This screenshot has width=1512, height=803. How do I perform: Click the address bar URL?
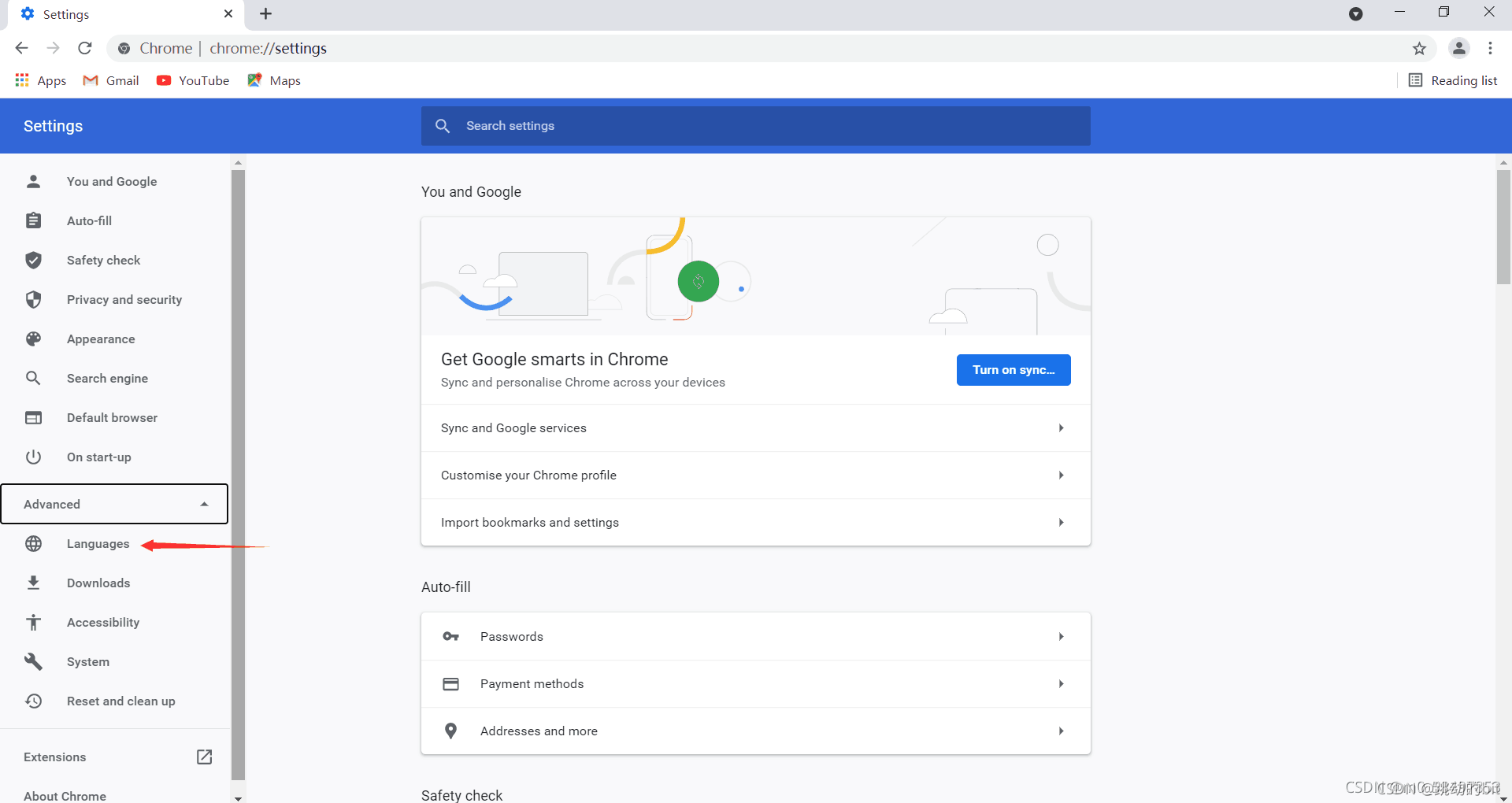[268, 48]
